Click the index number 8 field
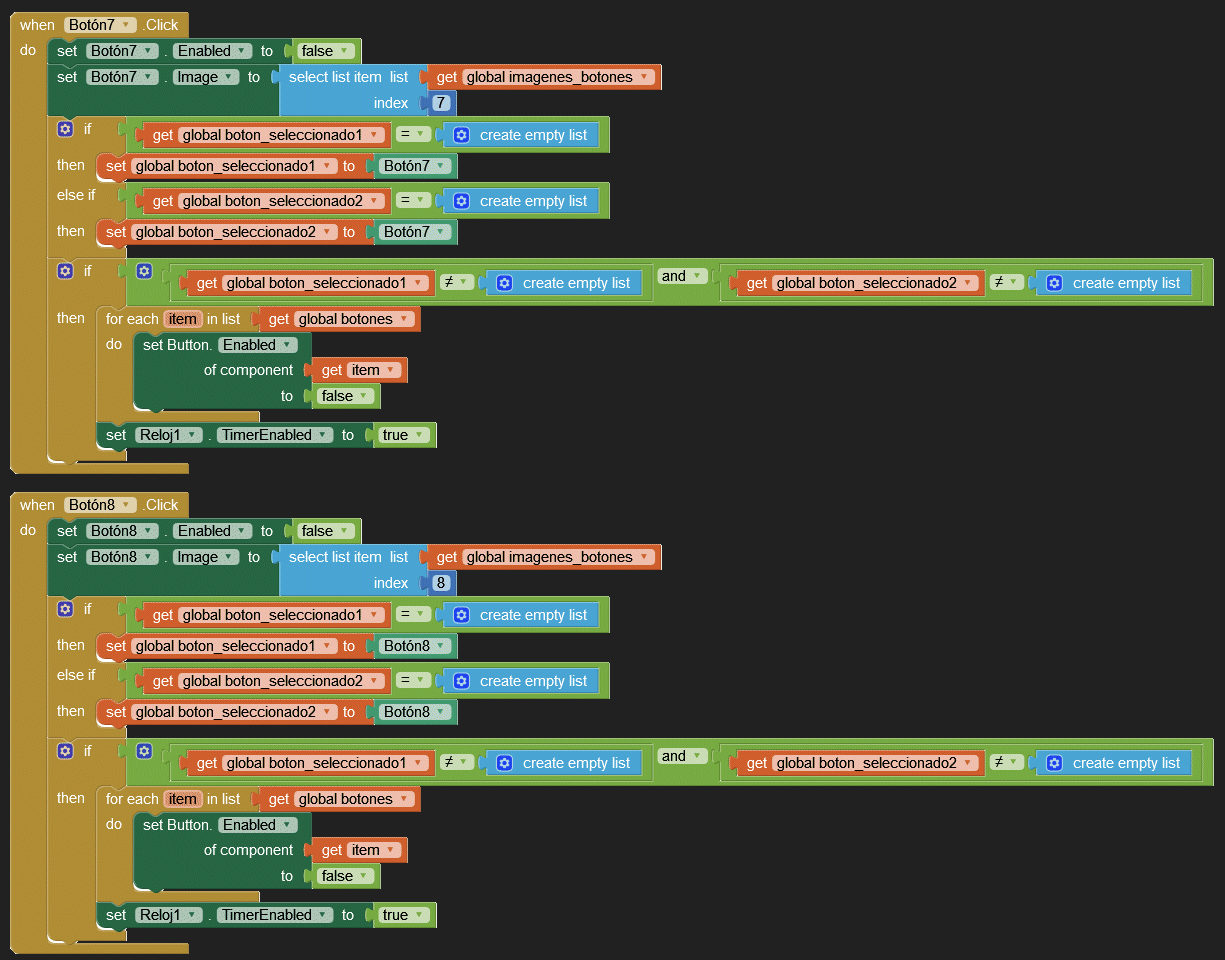Screen dimensions: 1225x960 (441, 583)
